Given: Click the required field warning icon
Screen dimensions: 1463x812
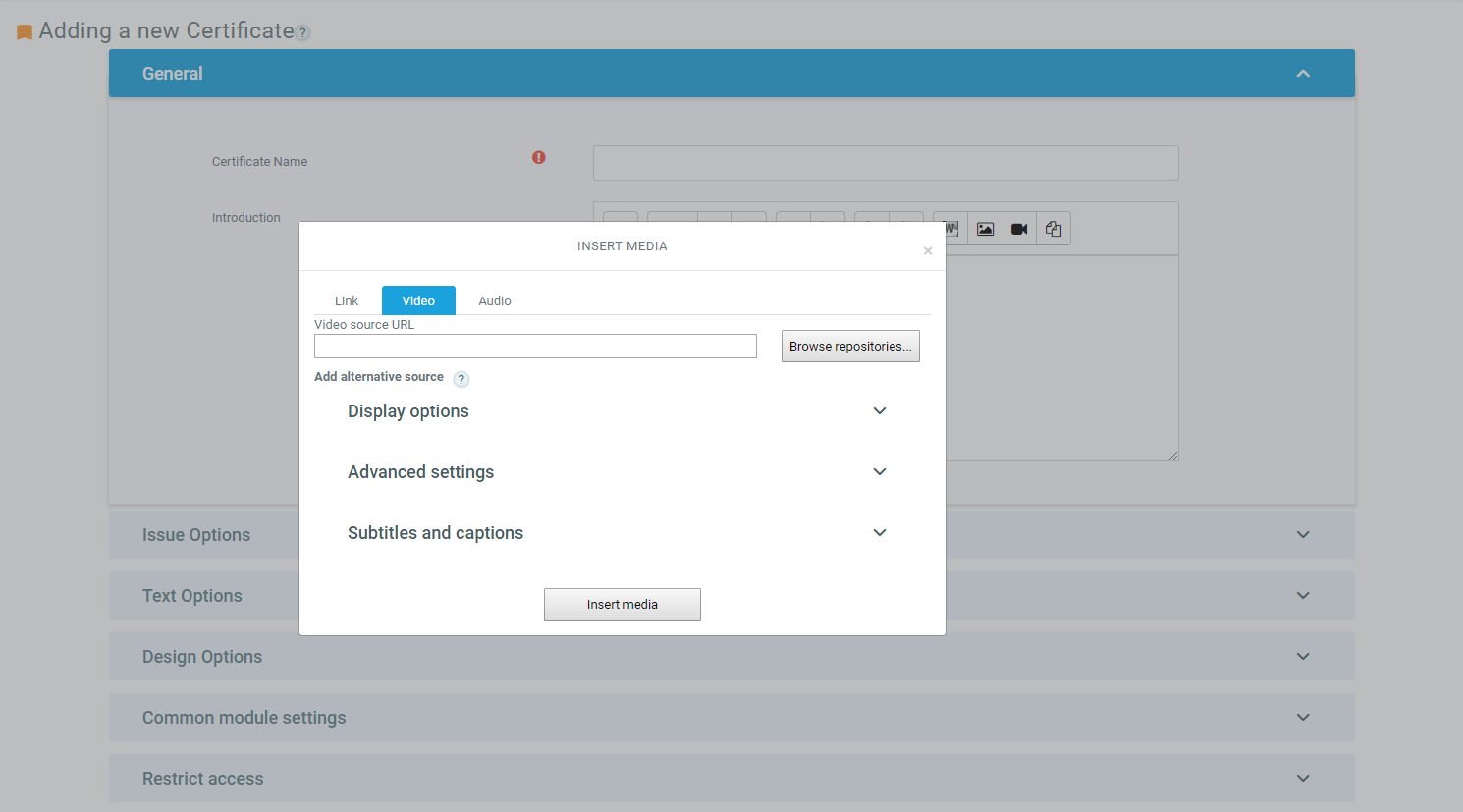Looking at the screenshot, I should click(x=539, y=157).
